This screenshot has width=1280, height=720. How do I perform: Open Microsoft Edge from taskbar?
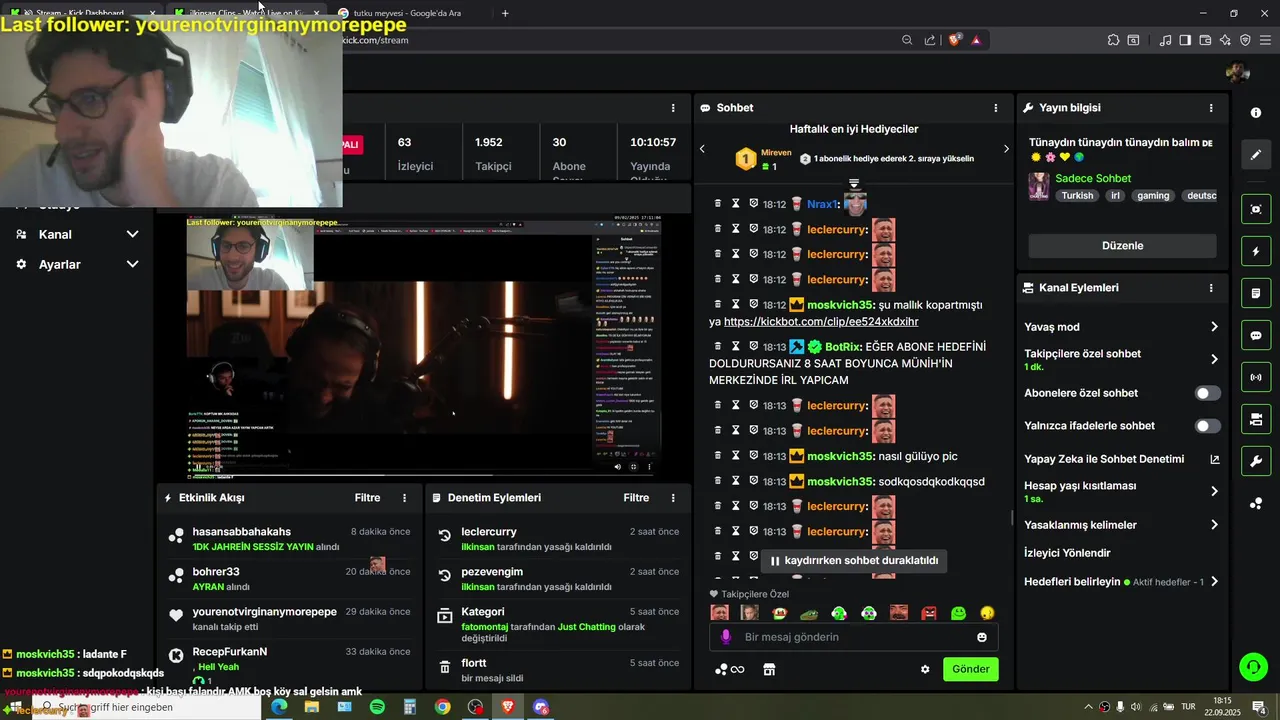coord(279,707)
